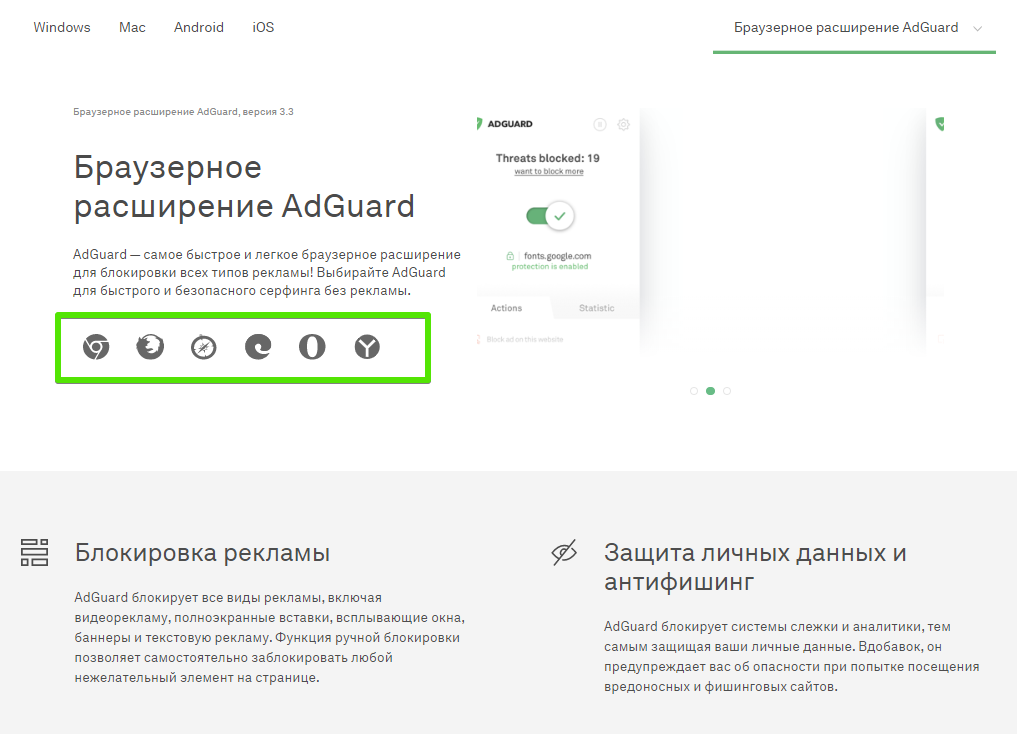1017x734 pixels.
Task: Click the Safari compass icon
Action: pos(204,347)
